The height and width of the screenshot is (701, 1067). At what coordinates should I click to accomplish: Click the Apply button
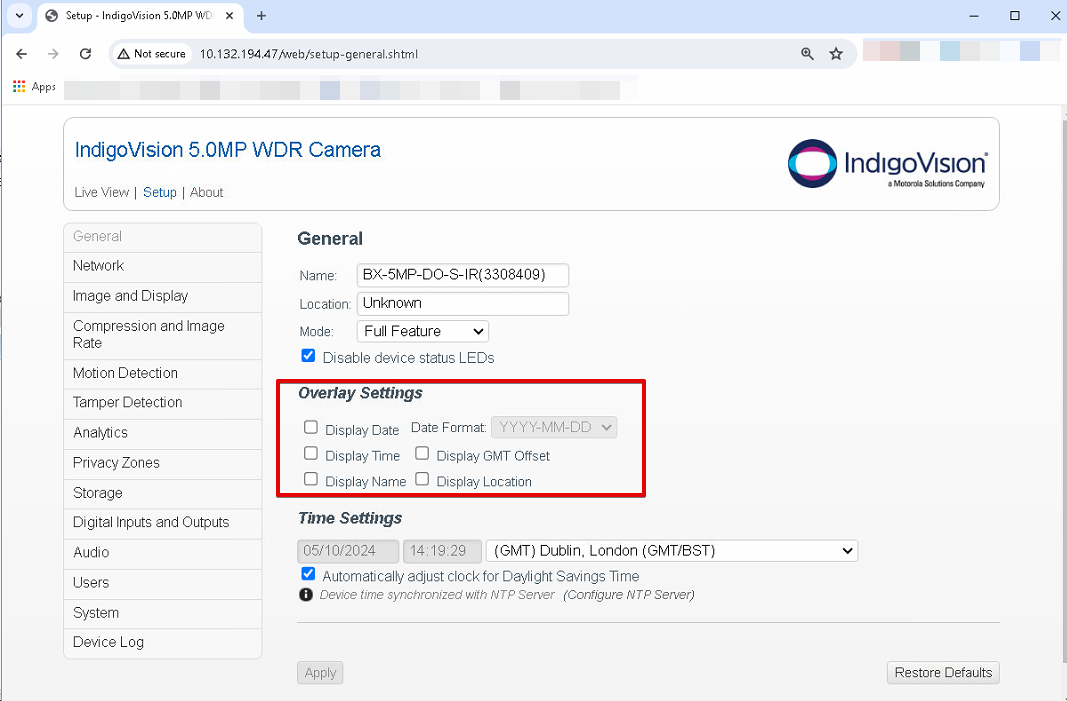coord(320,672)
